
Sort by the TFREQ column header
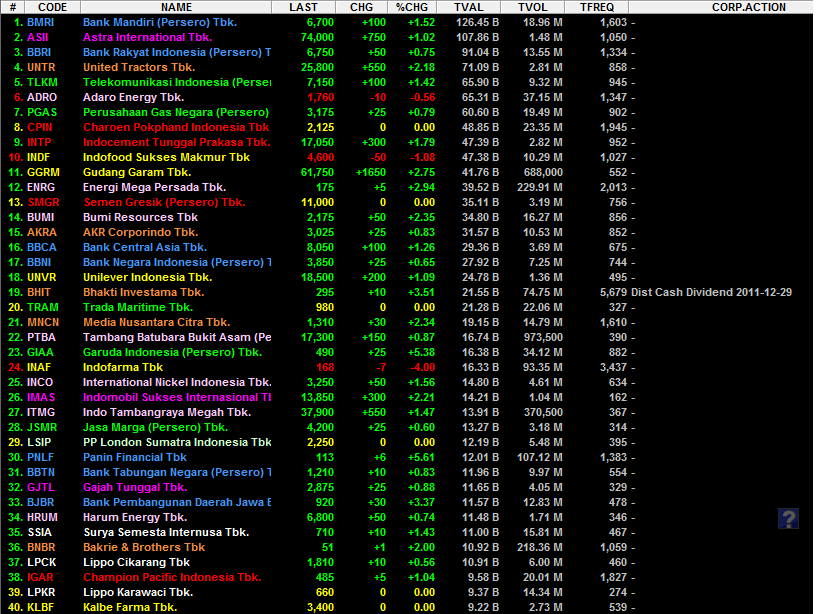pyautogui.click(x=597, y=7)
